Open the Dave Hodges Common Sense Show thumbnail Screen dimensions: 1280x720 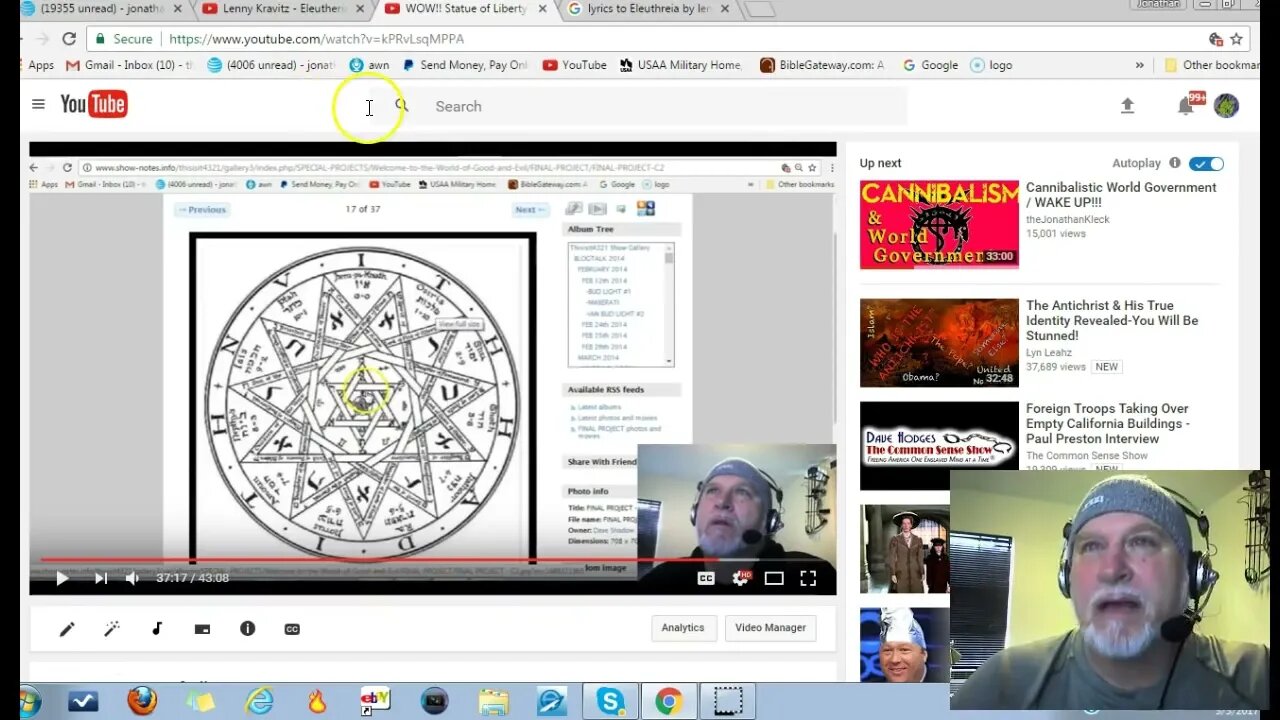tap(939, 446)
